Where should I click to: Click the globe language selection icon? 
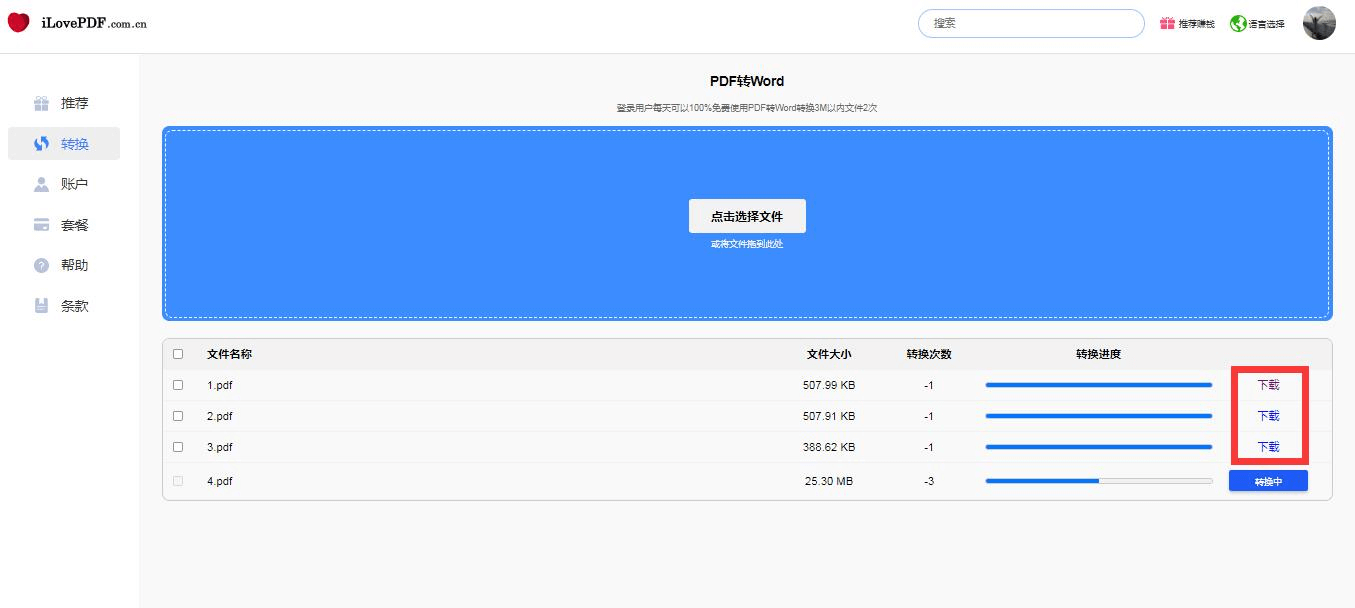[1238, 23]
